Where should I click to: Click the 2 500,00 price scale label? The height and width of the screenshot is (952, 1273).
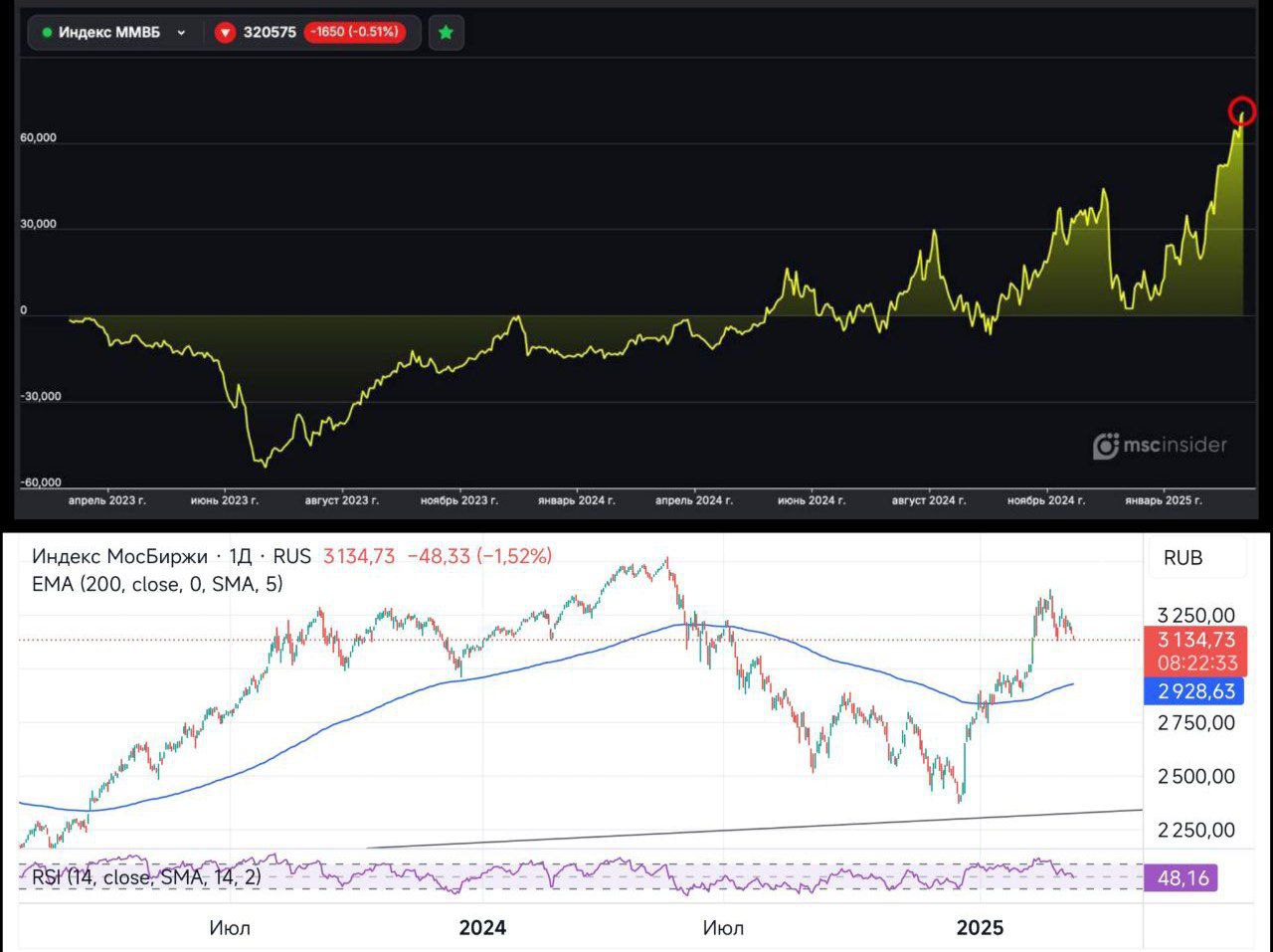[x=1196, y=777]
